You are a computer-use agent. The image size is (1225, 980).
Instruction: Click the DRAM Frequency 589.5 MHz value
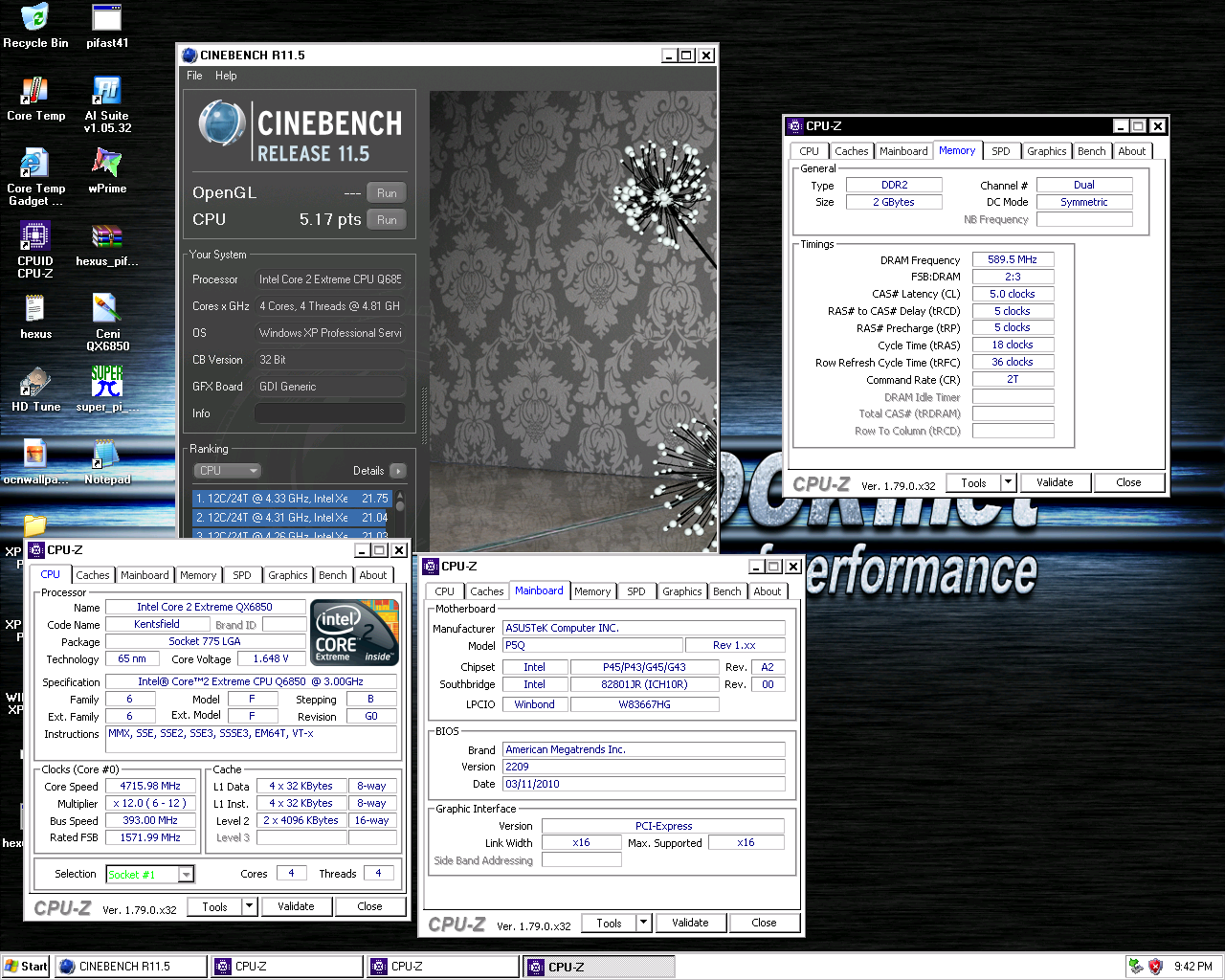pos(1013,259)
